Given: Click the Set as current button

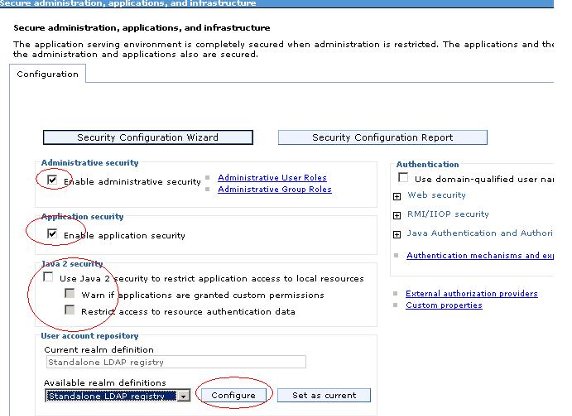Looking at the screenshot, I should (x=324, y=395).
